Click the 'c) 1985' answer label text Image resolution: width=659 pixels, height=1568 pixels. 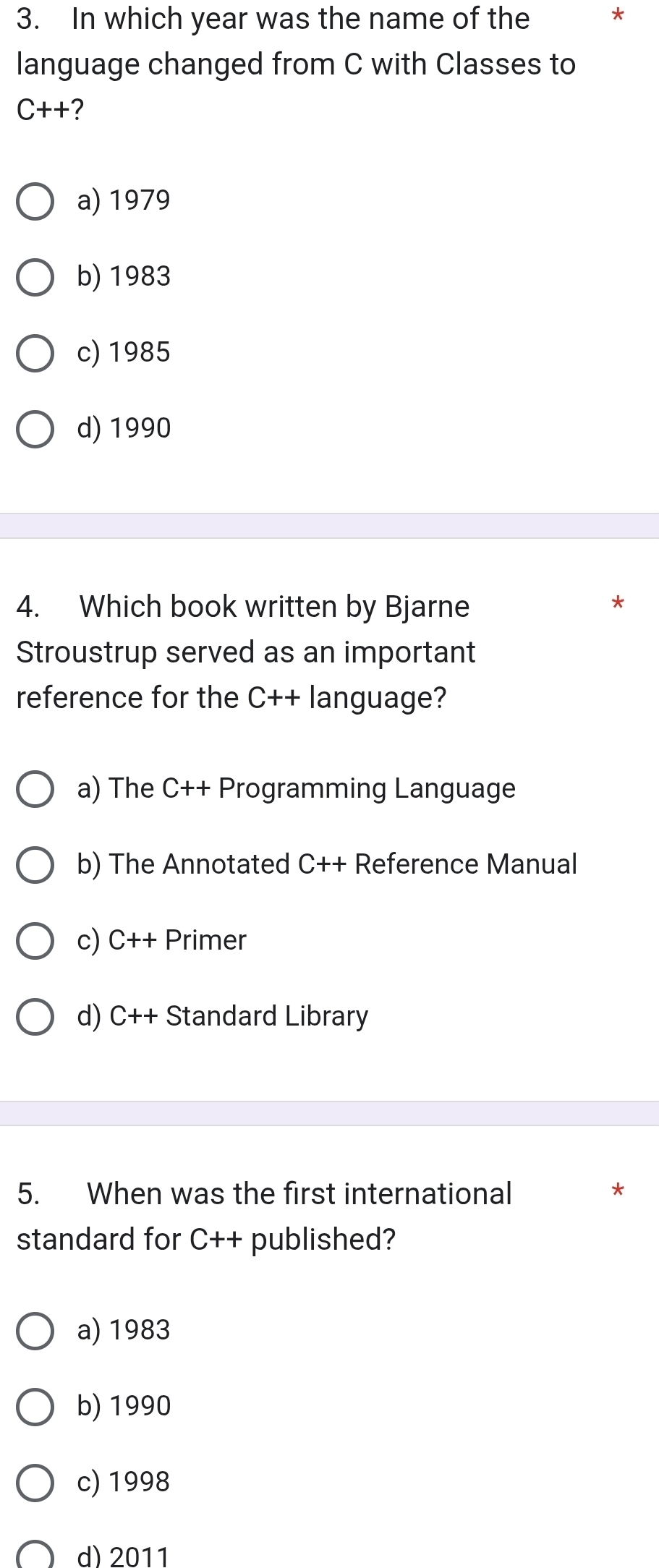point(124,352)
